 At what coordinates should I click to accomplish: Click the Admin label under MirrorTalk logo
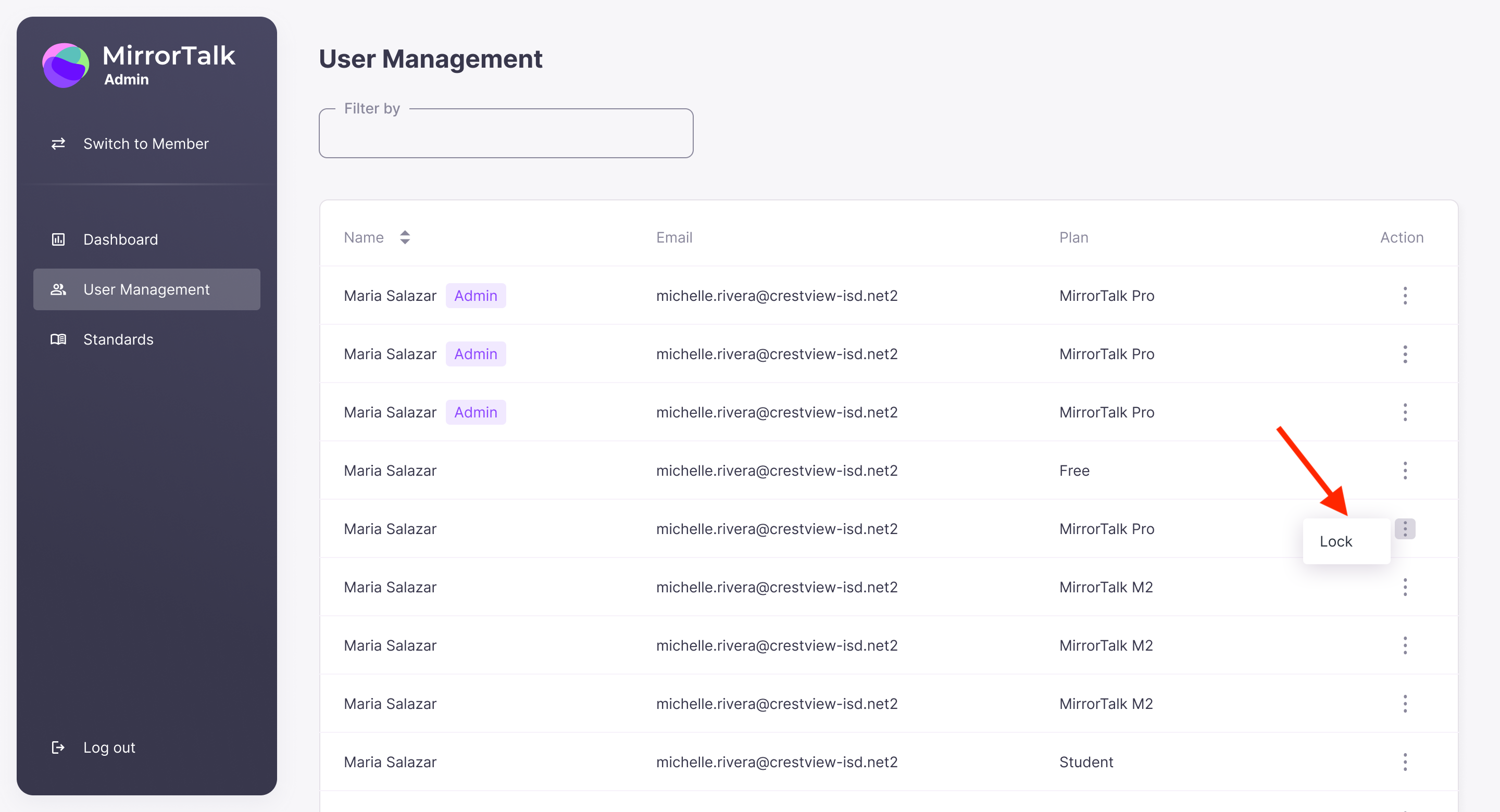127,80
